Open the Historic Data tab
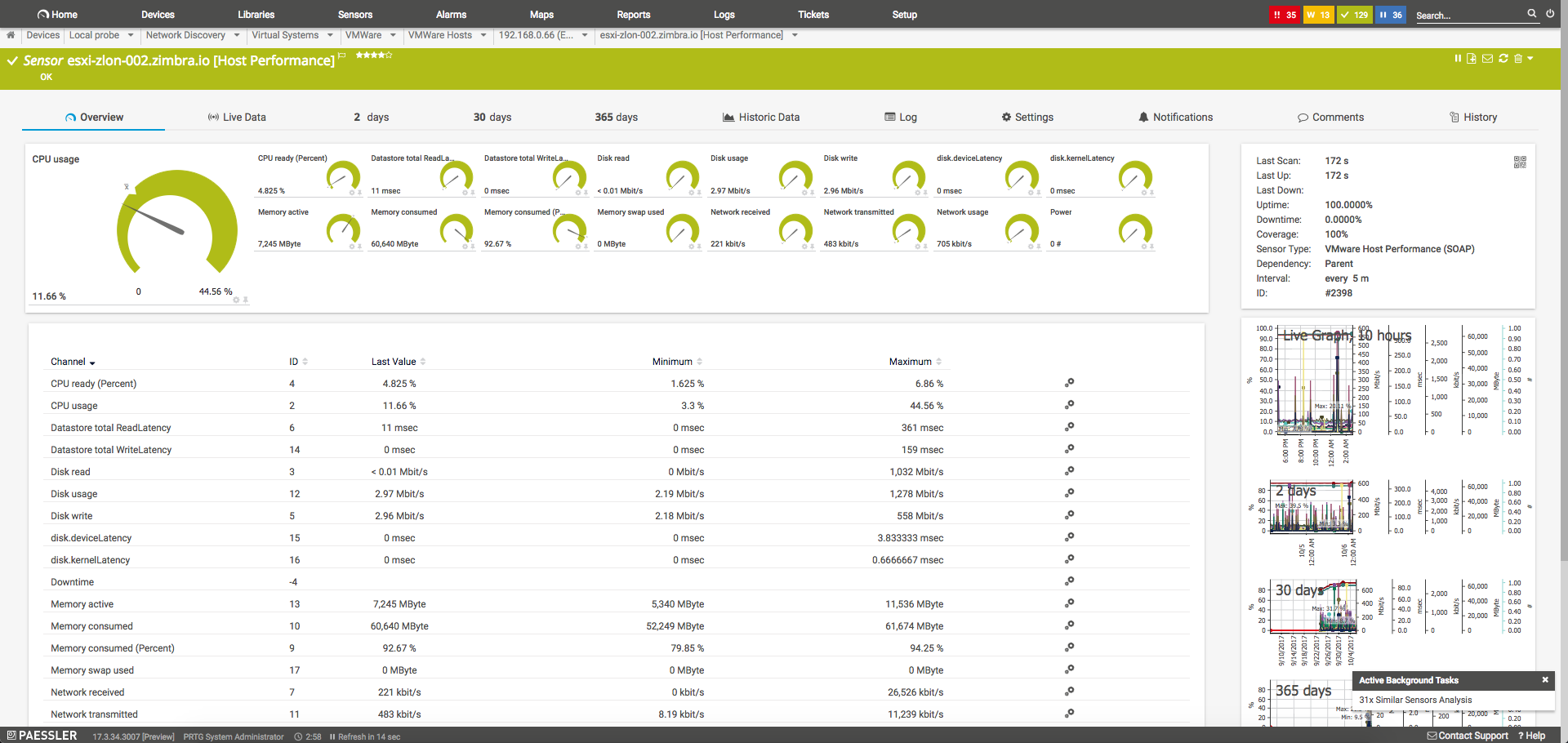The image size is (1568, 743). [x=761, y=118]
